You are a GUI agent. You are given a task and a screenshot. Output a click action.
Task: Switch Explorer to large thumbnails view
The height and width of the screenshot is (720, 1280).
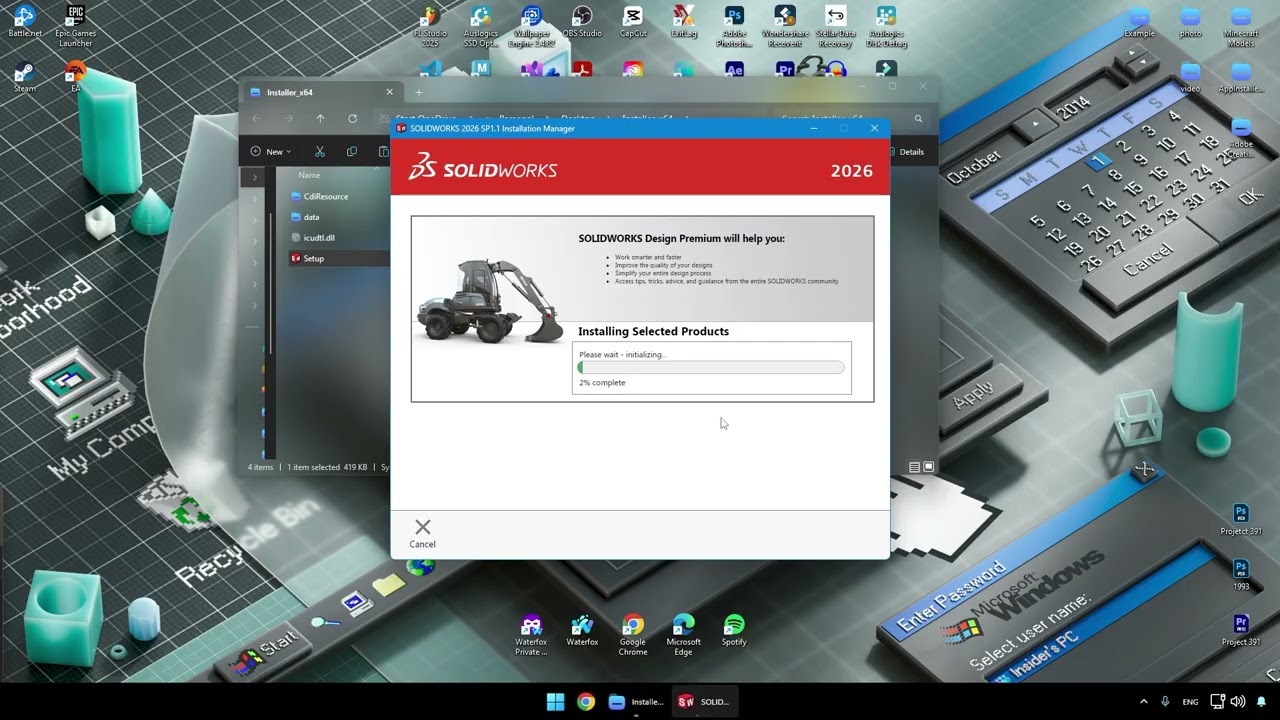click(x=928, y=467)
